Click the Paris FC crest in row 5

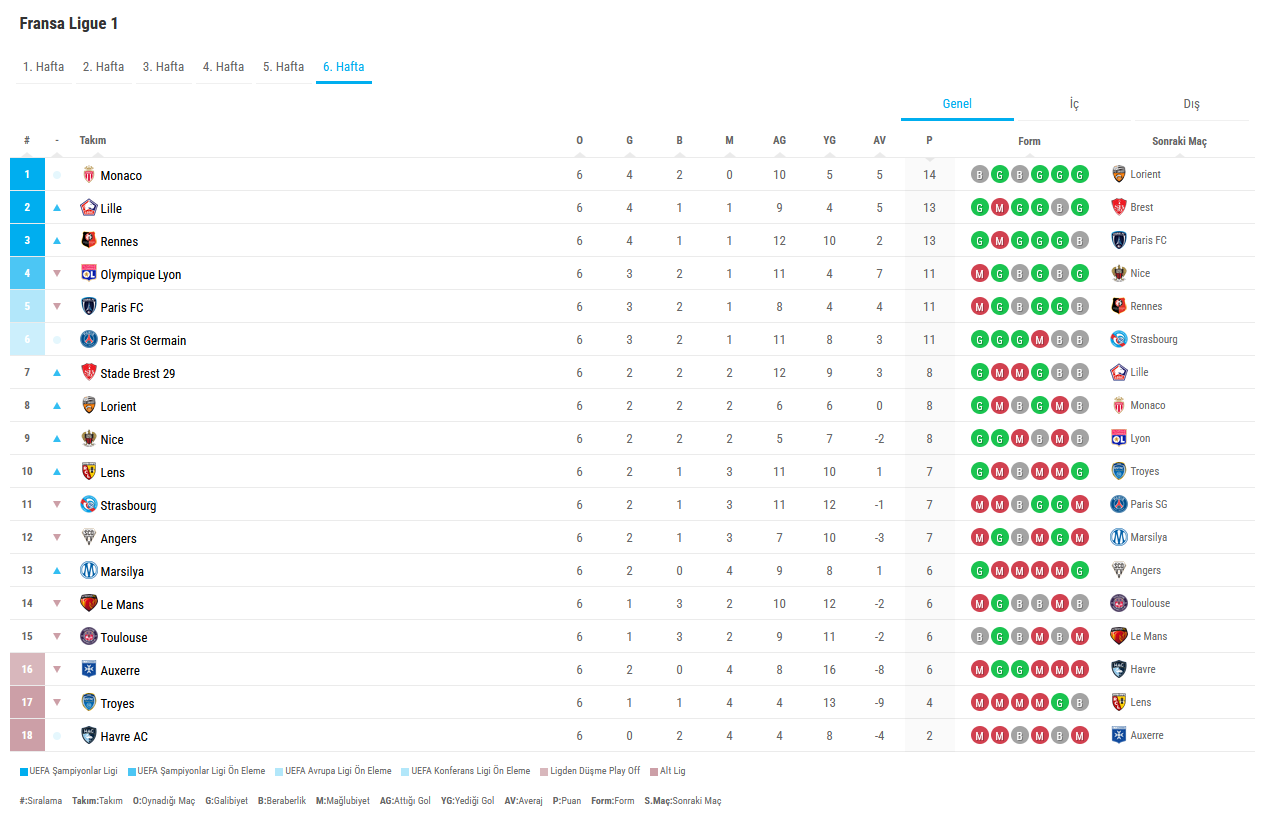tap(89, 307)
